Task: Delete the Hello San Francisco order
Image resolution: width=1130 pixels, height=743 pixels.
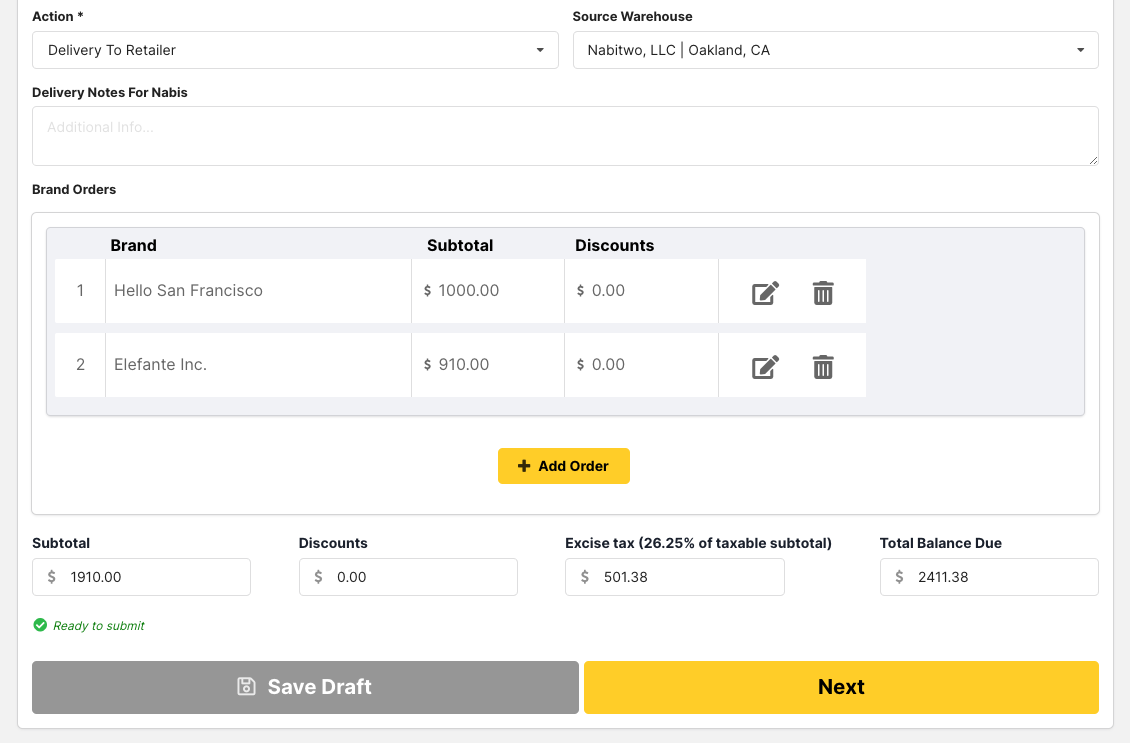Action: (822, 293)
